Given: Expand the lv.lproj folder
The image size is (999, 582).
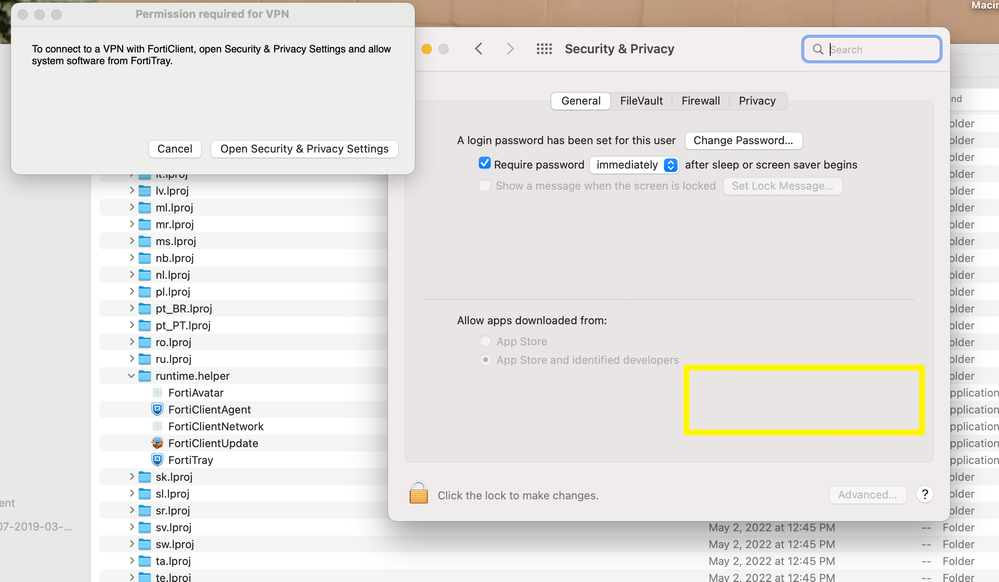Looking at the screenshot, I should tap(131, 191).
